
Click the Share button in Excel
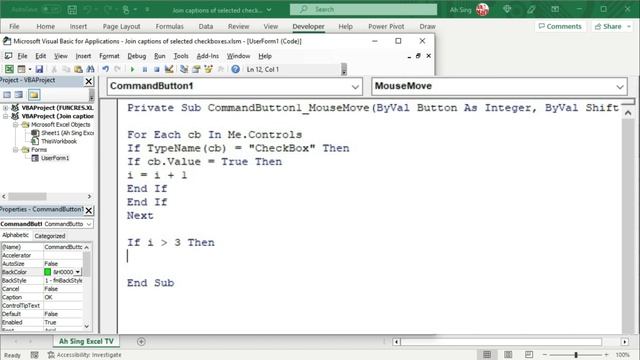pos(608,27)
